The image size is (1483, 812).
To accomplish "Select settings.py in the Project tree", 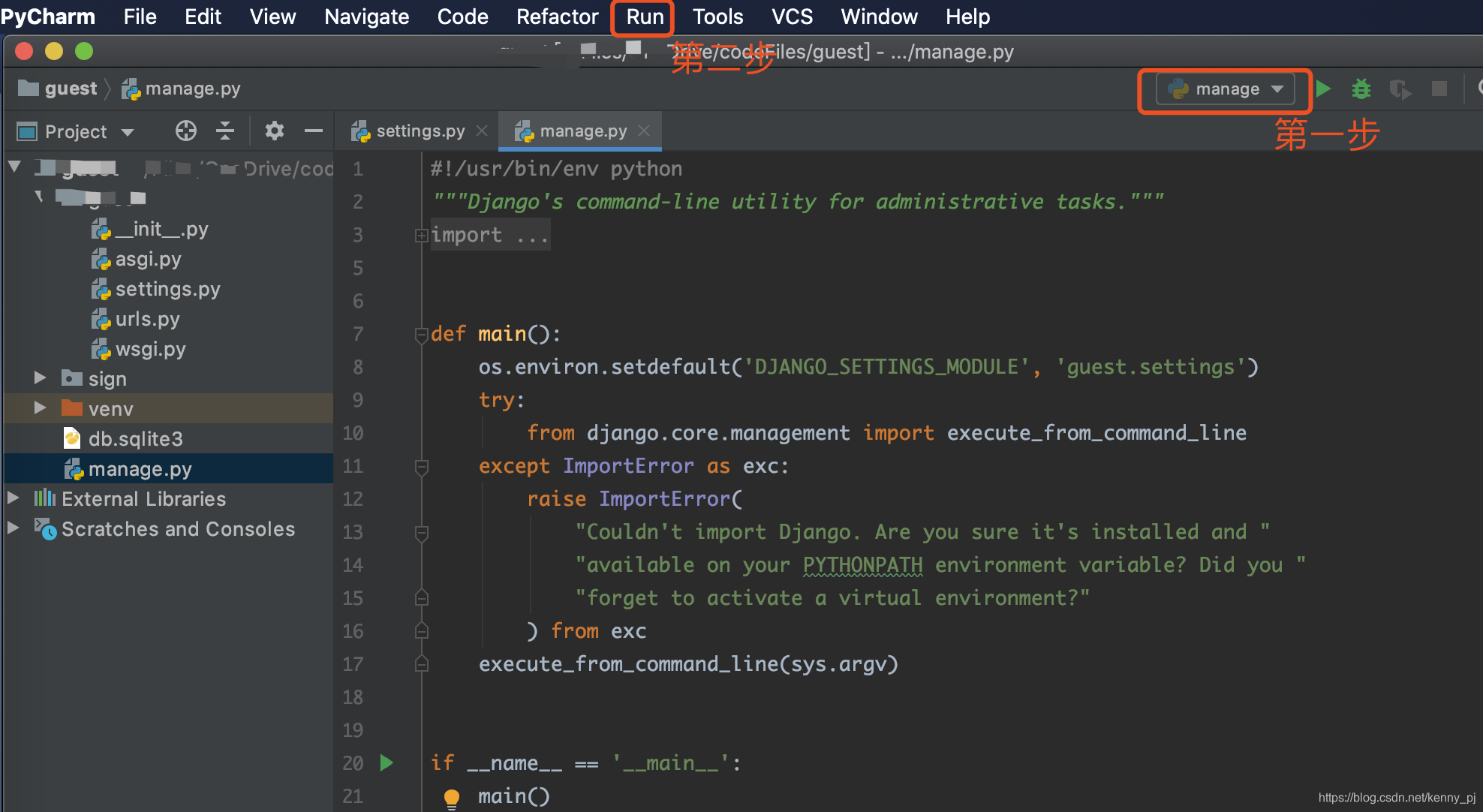I will [167, 289].
